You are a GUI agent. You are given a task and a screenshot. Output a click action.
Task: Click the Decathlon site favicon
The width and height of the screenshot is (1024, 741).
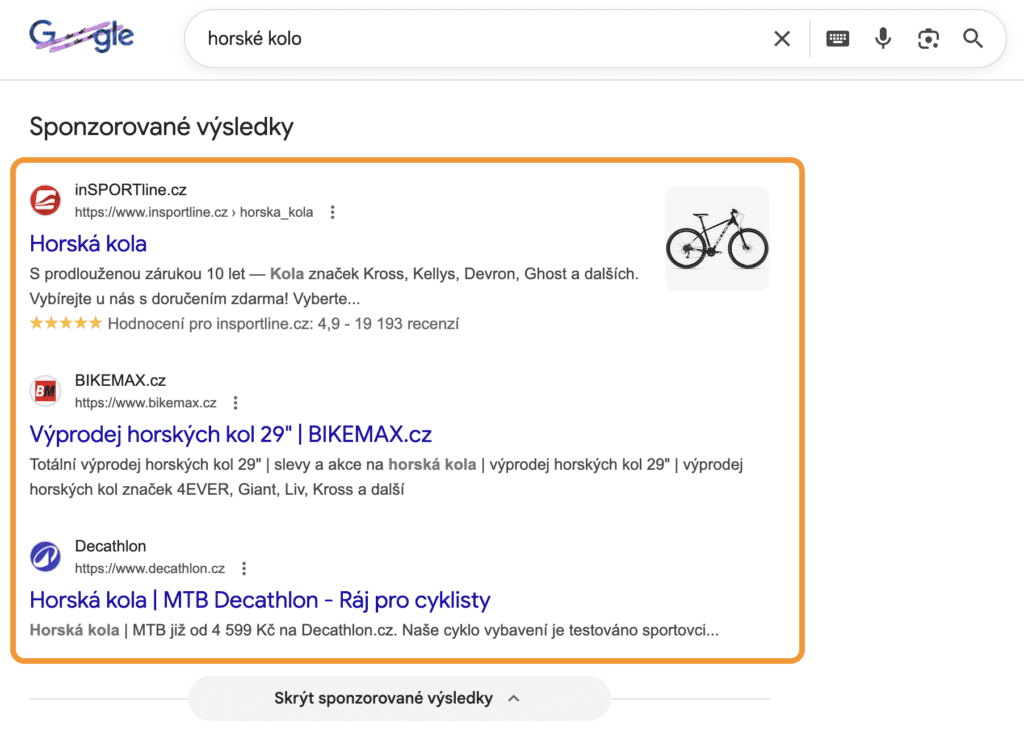45,556
